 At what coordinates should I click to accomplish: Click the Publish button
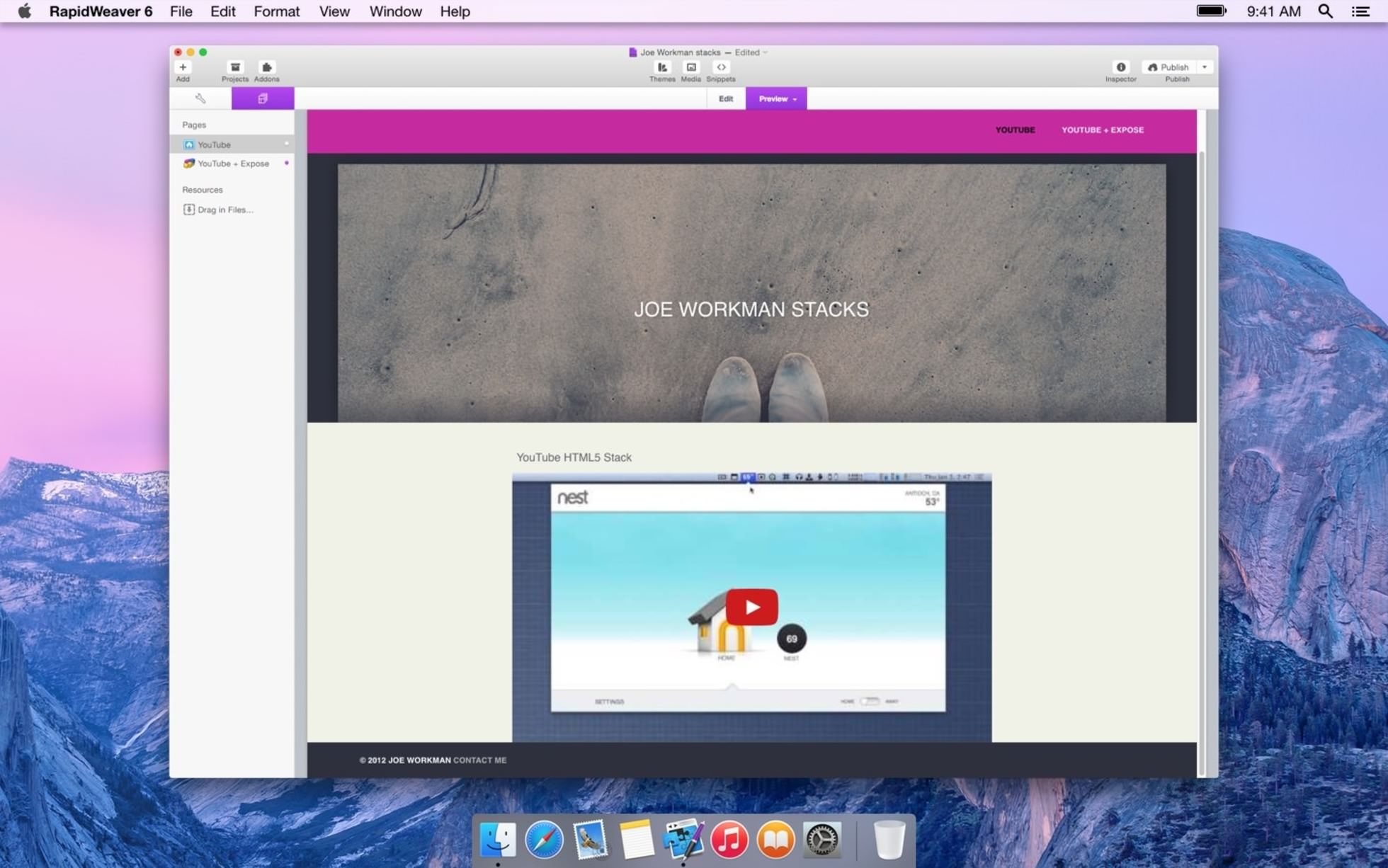click(1168, 67)
